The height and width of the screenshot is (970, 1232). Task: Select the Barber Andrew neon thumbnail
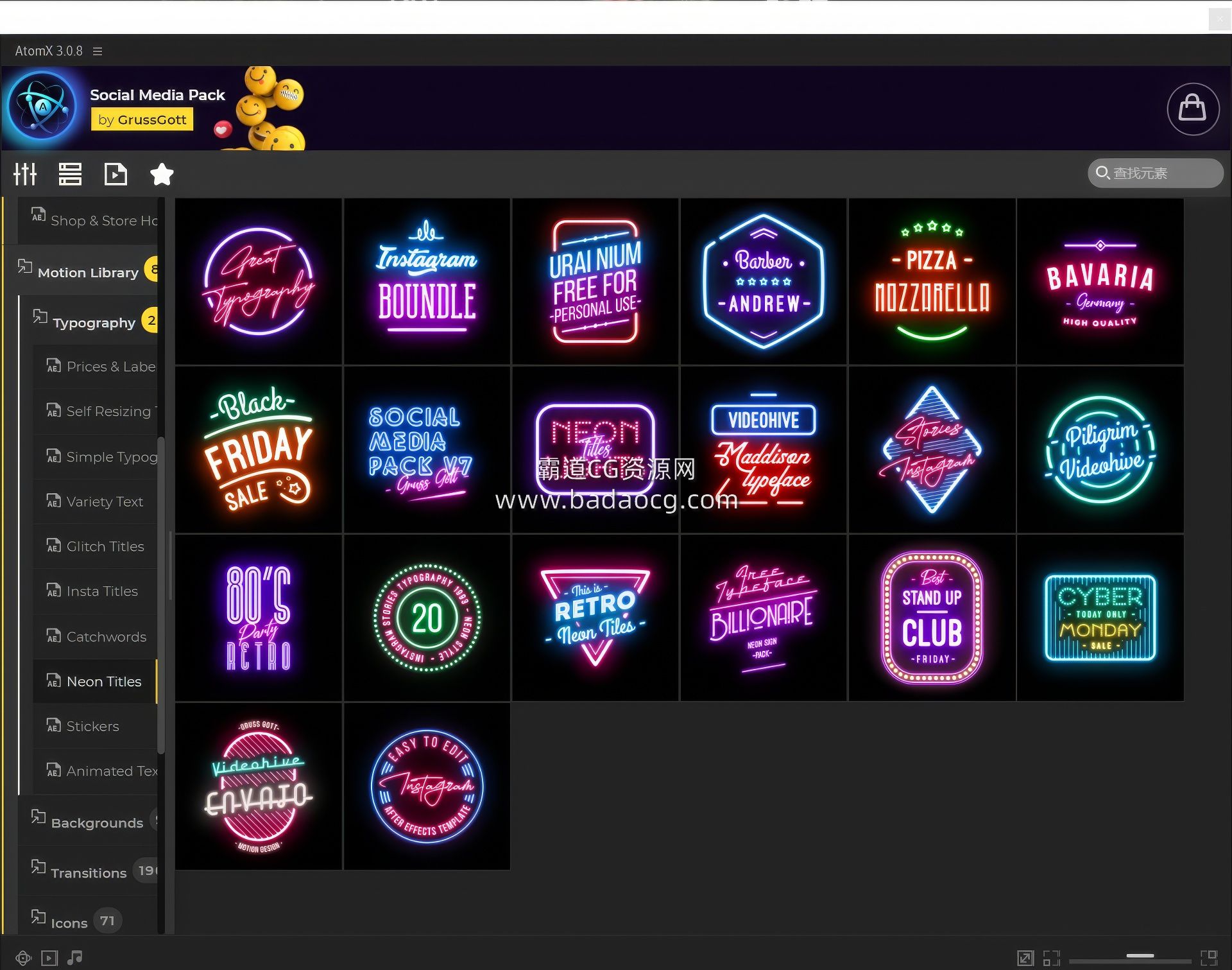764,281
